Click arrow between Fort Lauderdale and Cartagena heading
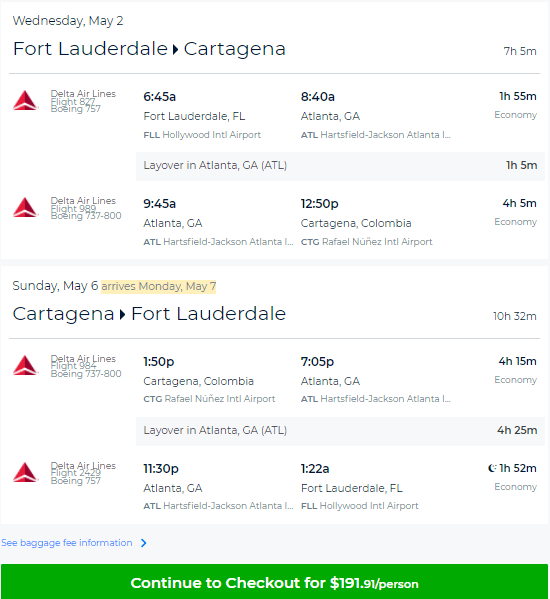 [x=175, y=49]
